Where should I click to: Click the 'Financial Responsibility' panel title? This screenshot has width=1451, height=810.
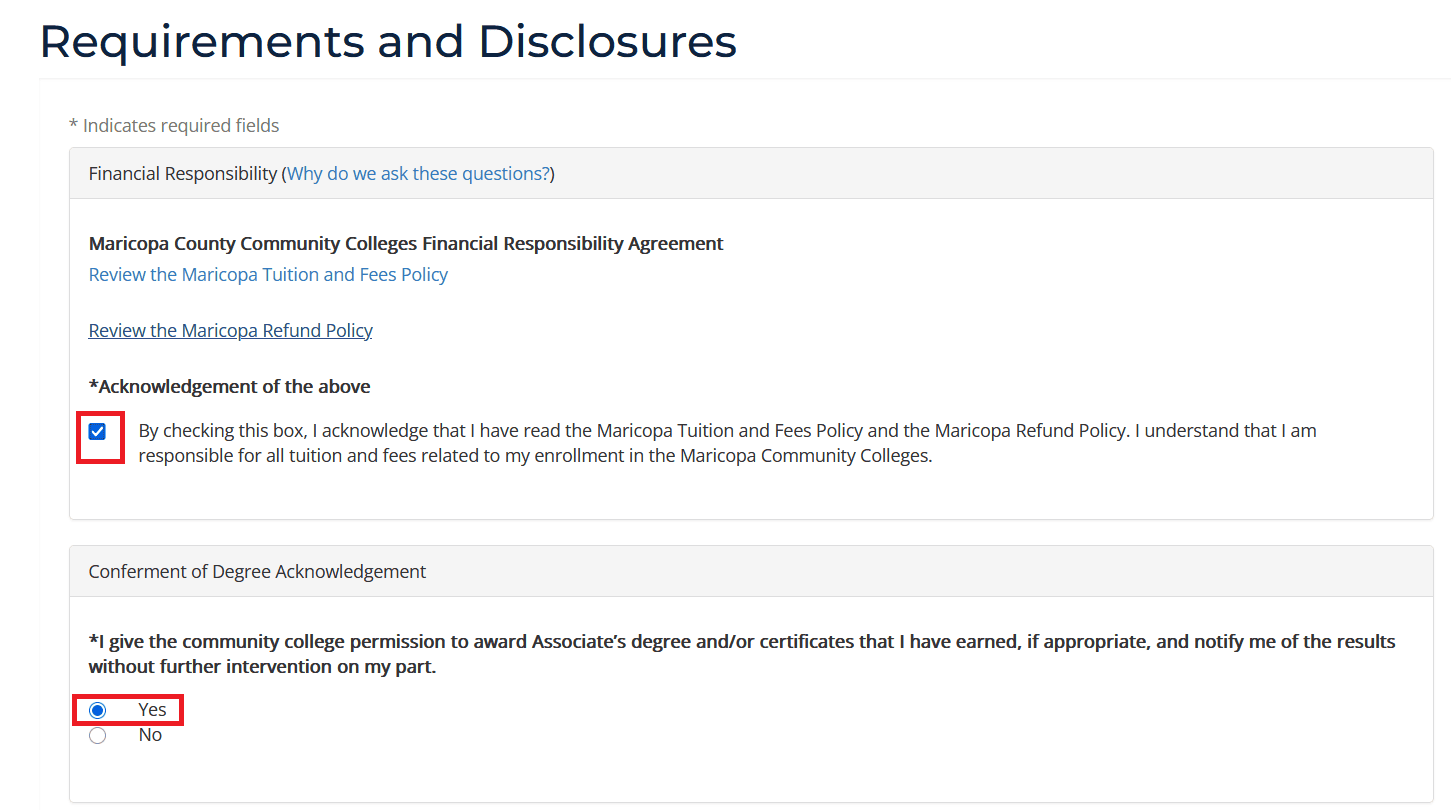coord(182,174)
